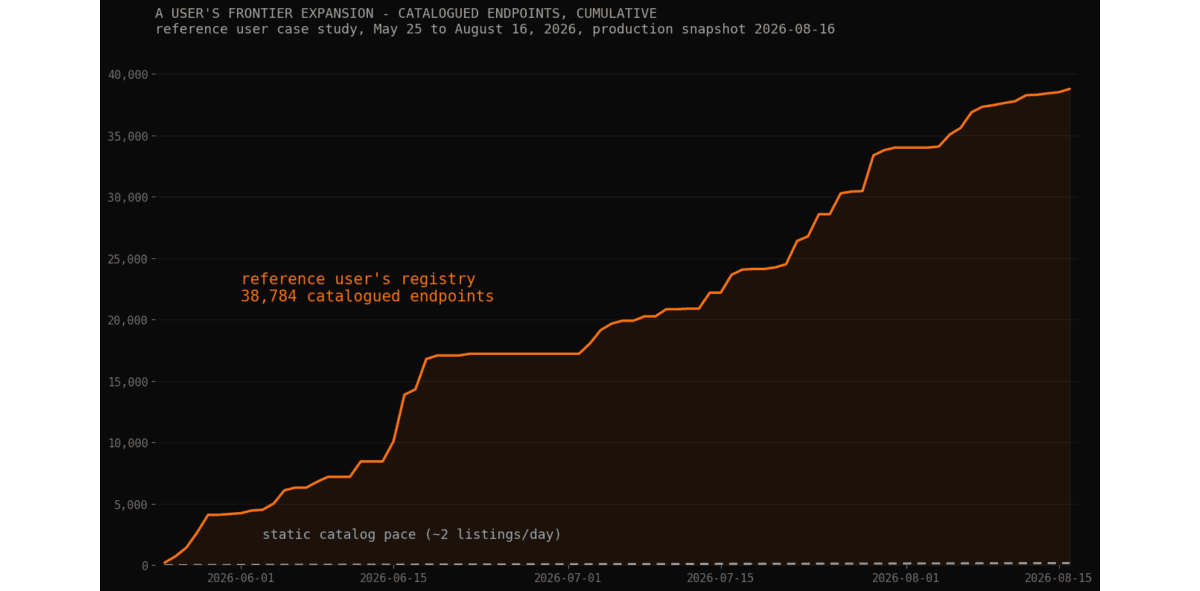Viewport: 1200px width, 591px height.
Task: Click the y-axis label 5,000
Action: [x=131, y=505]
